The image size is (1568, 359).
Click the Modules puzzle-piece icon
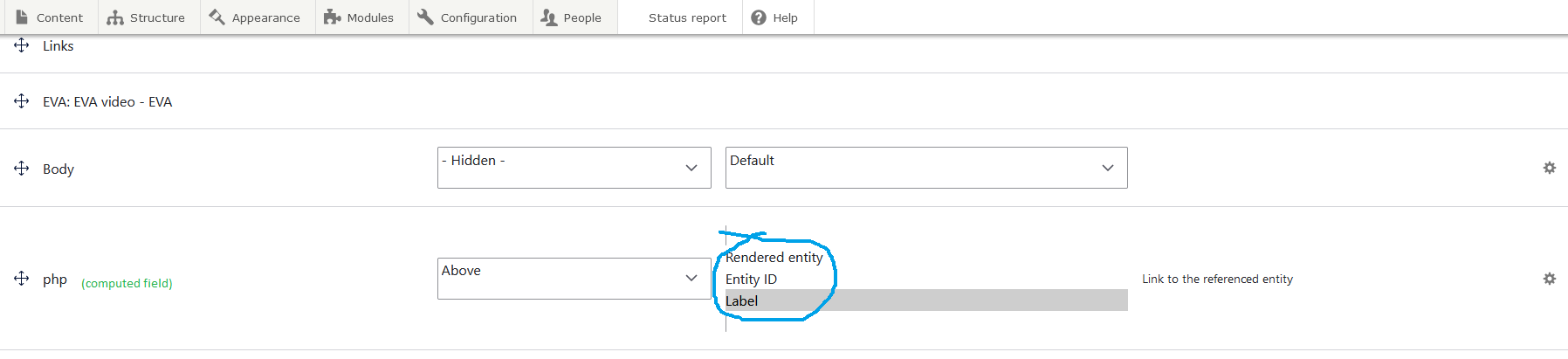click(332, 17)
